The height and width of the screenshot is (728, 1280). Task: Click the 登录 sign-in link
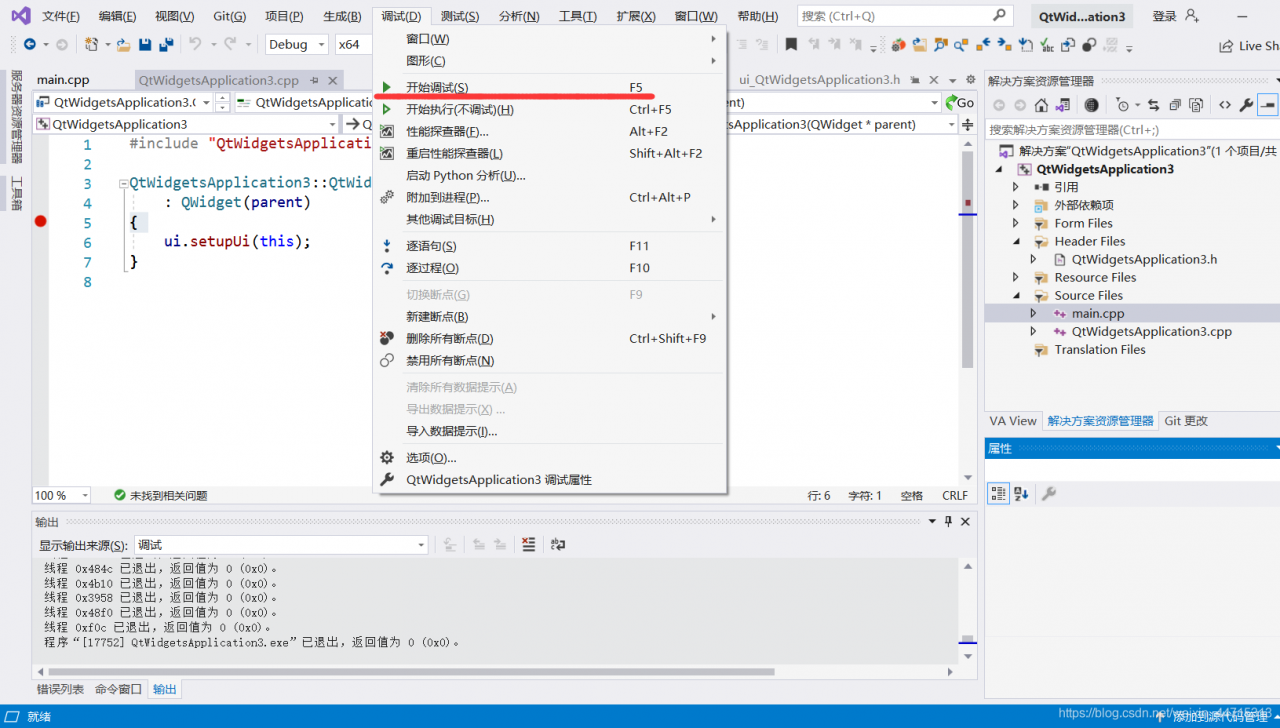pyautogui.click(x=1164, y=16)
